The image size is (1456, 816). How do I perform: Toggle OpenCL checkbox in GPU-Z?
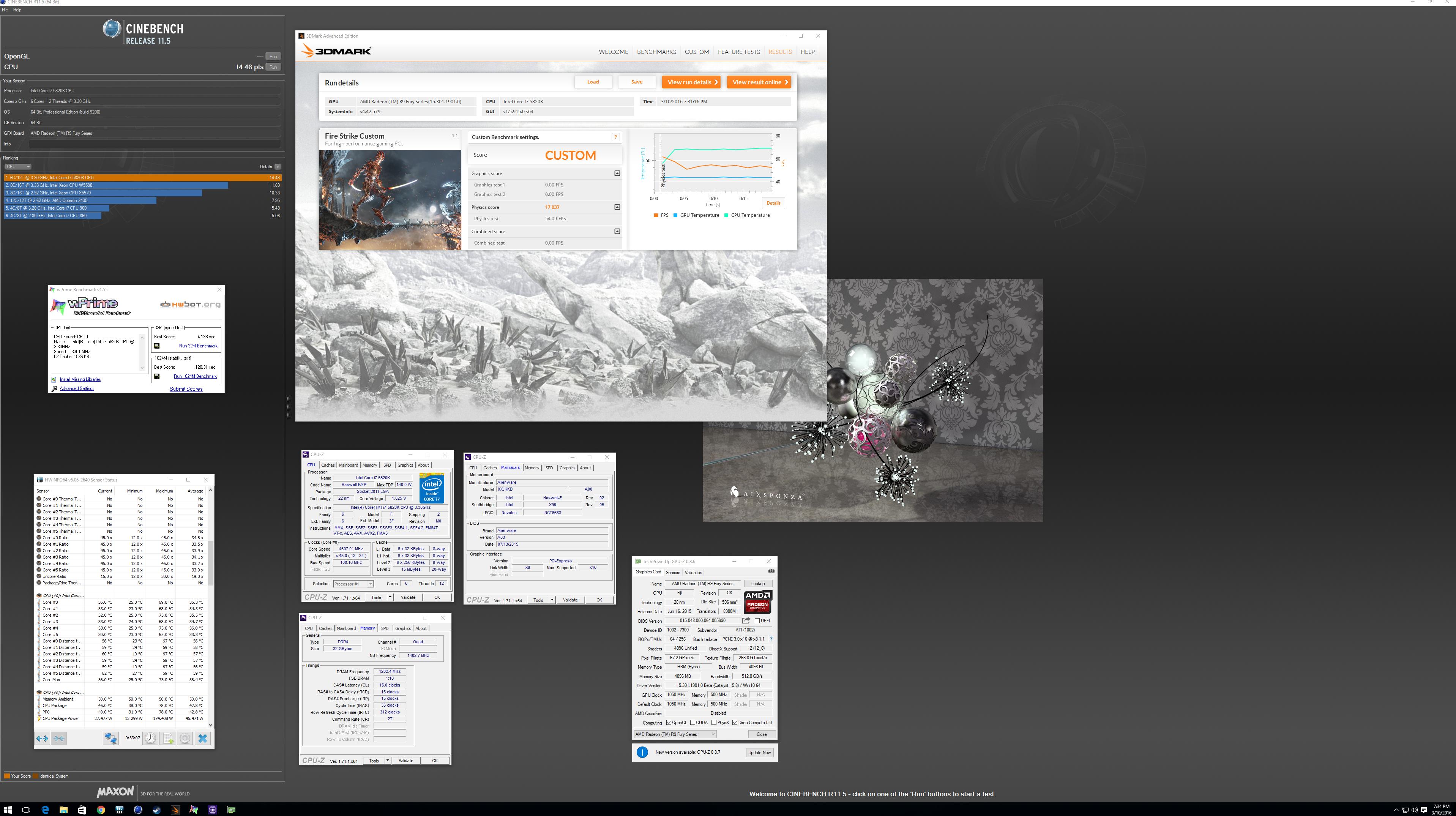tap(669, 723)
